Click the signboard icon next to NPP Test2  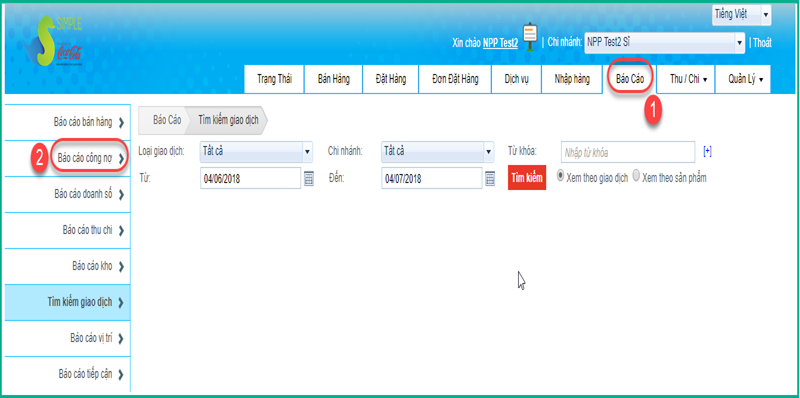pyautogui.click(x=531, y=36)
